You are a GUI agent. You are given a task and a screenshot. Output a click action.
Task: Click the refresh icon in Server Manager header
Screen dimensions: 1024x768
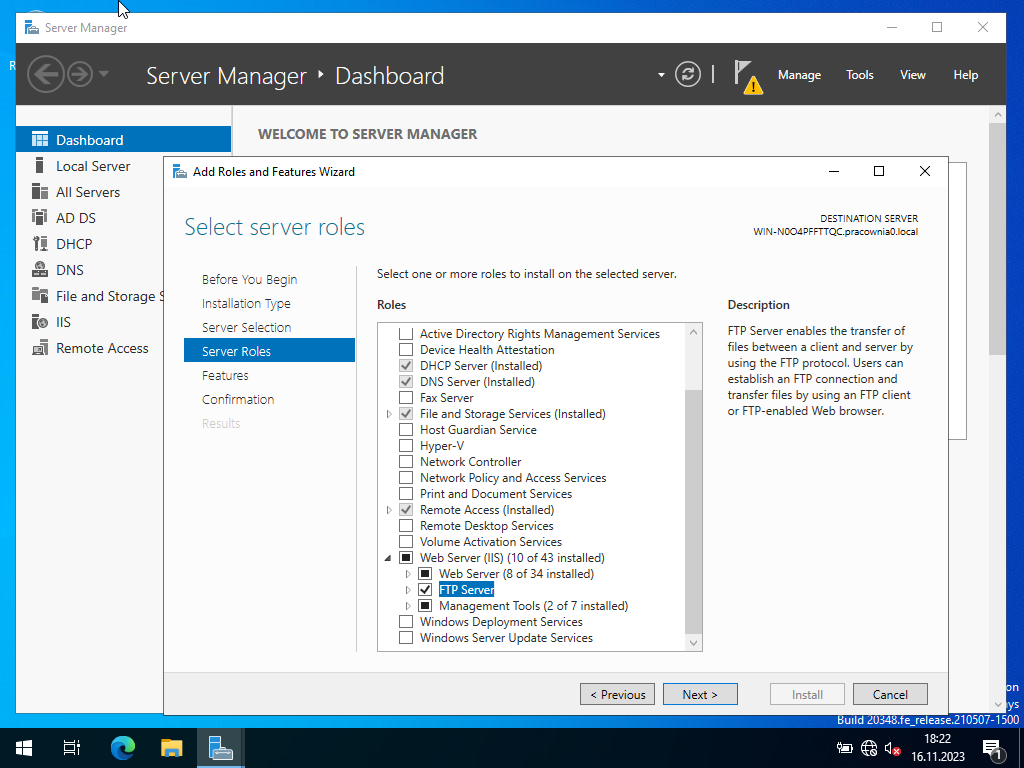688,74
